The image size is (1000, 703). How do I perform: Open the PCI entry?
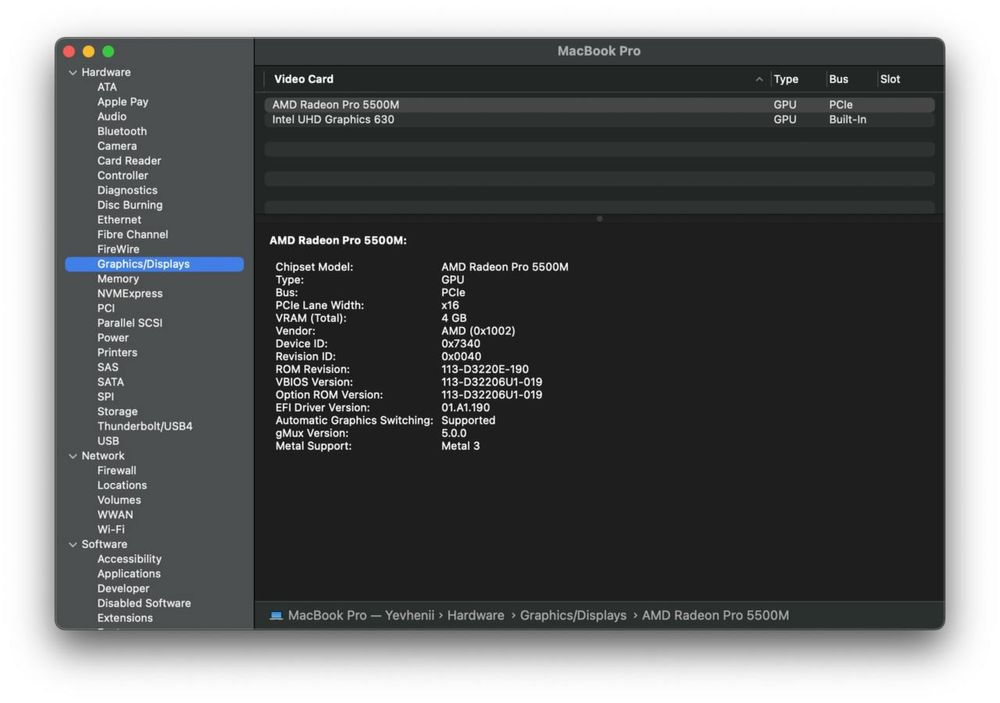[x=106, y=308]
